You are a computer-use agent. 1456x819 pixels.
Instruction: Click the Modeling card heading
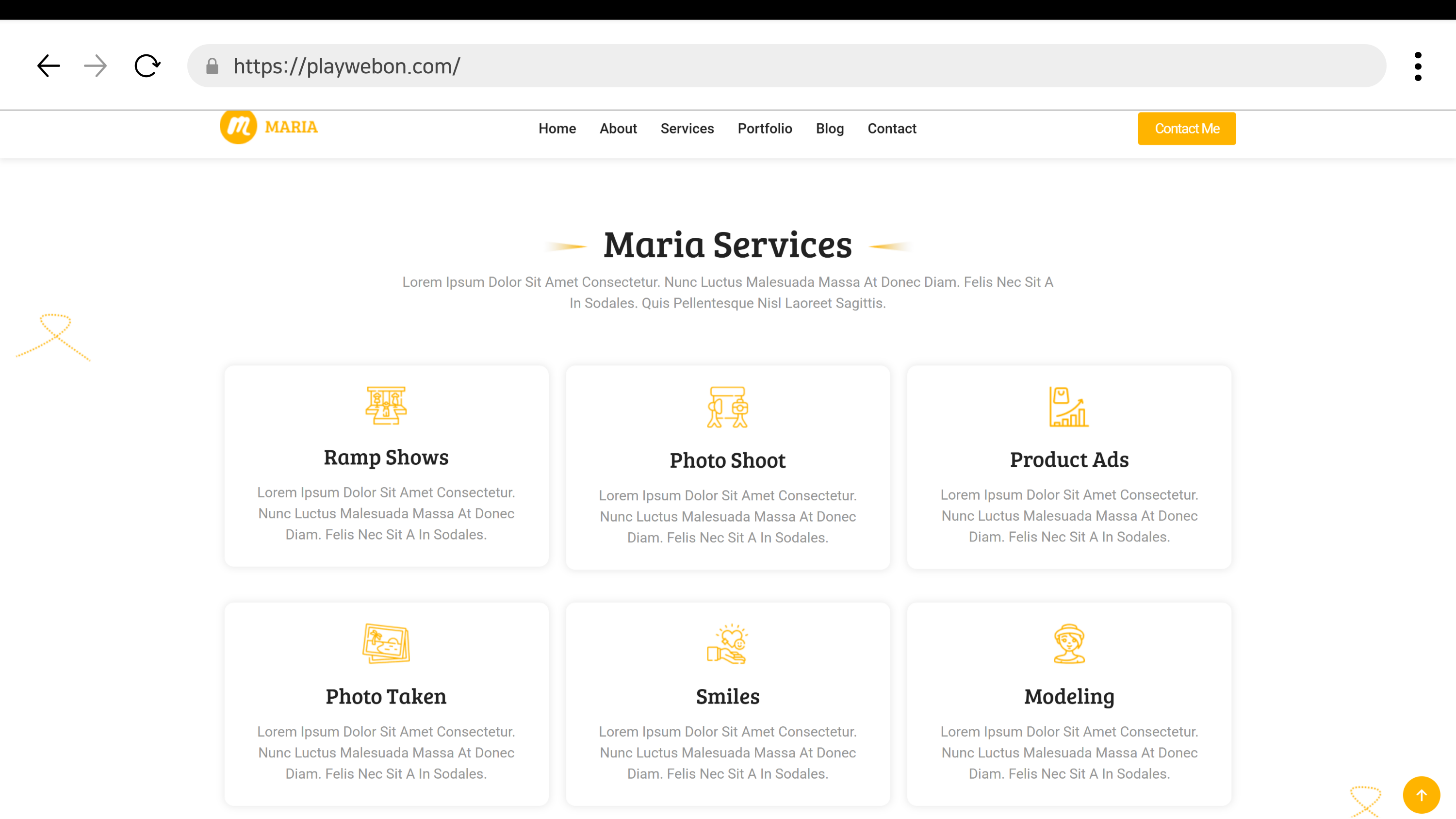click(x=1068, y=696)
